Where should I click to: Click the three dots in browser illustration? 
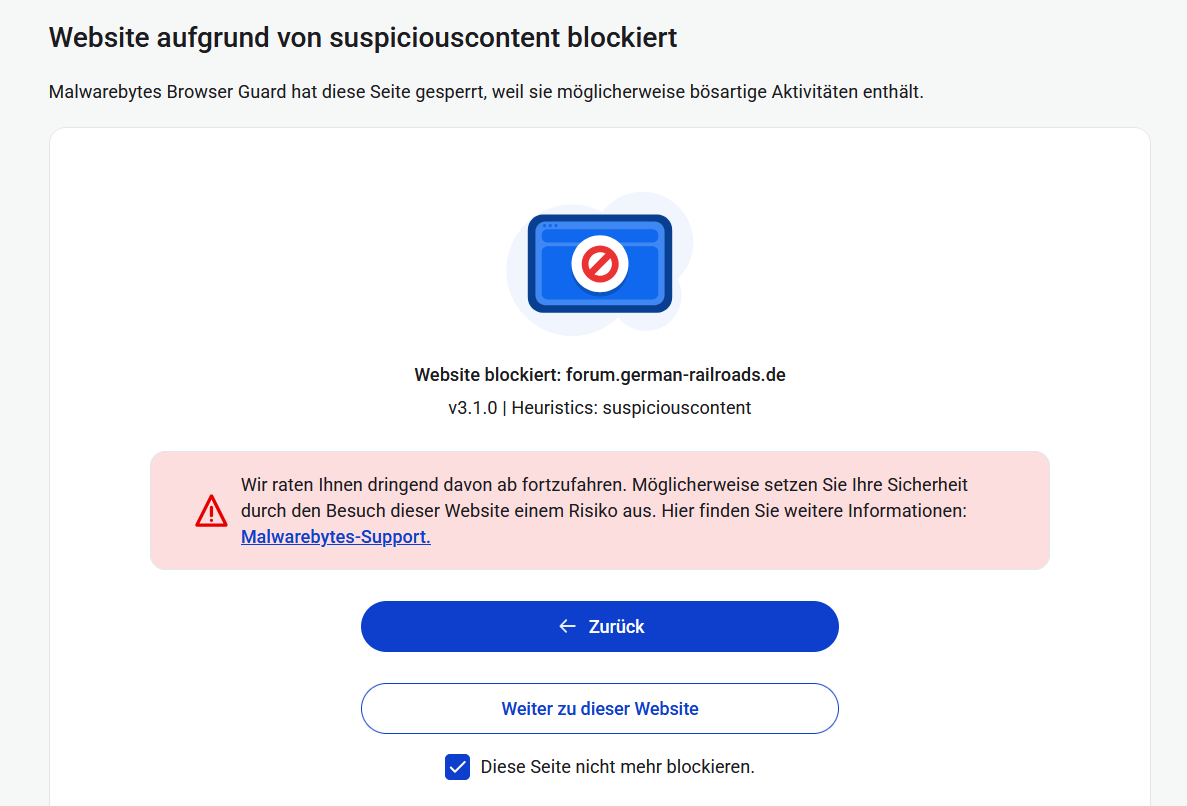coord(549,226)
